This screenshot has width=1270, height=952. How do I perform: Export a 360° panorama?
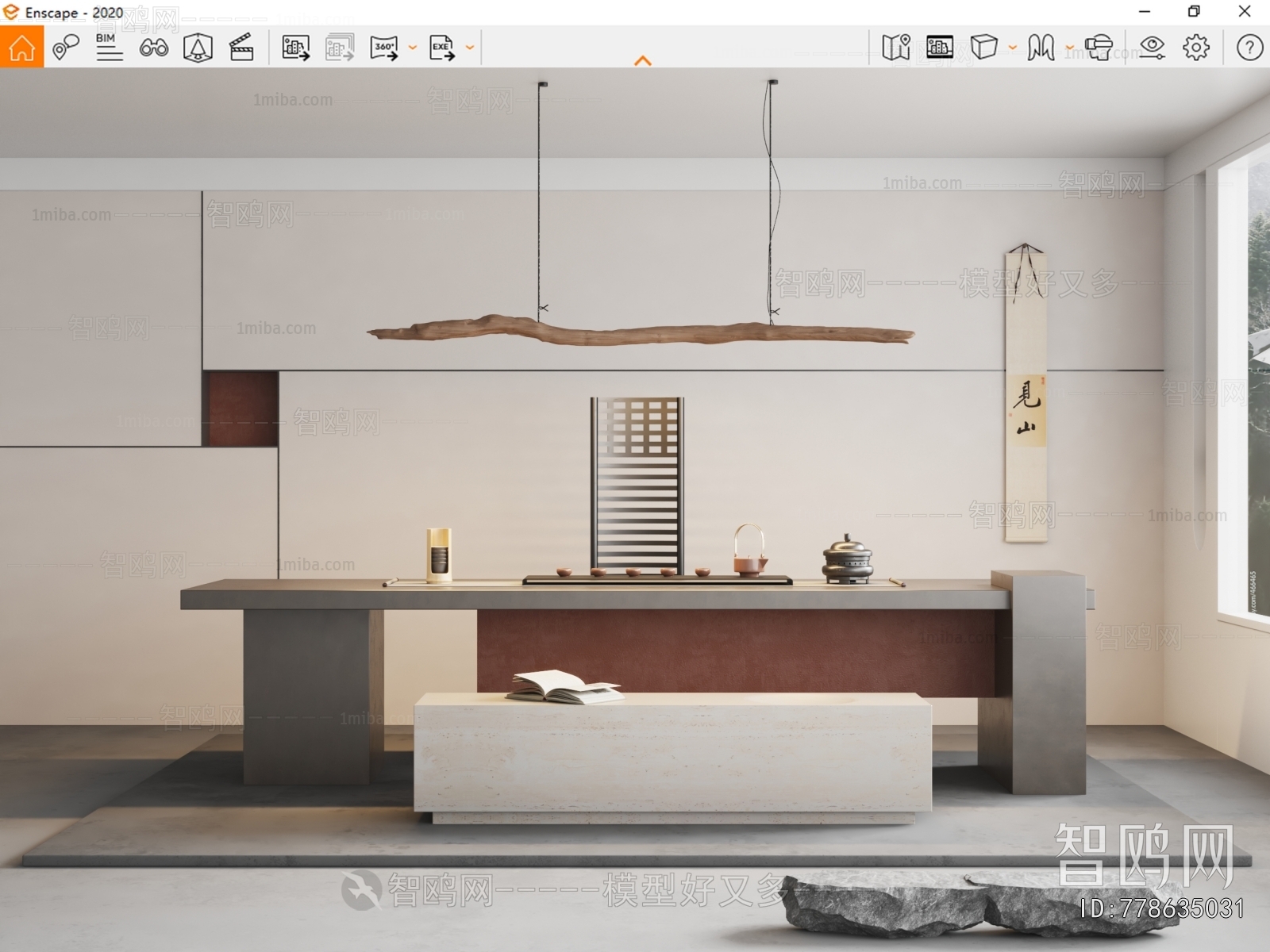tap(384, 48)
